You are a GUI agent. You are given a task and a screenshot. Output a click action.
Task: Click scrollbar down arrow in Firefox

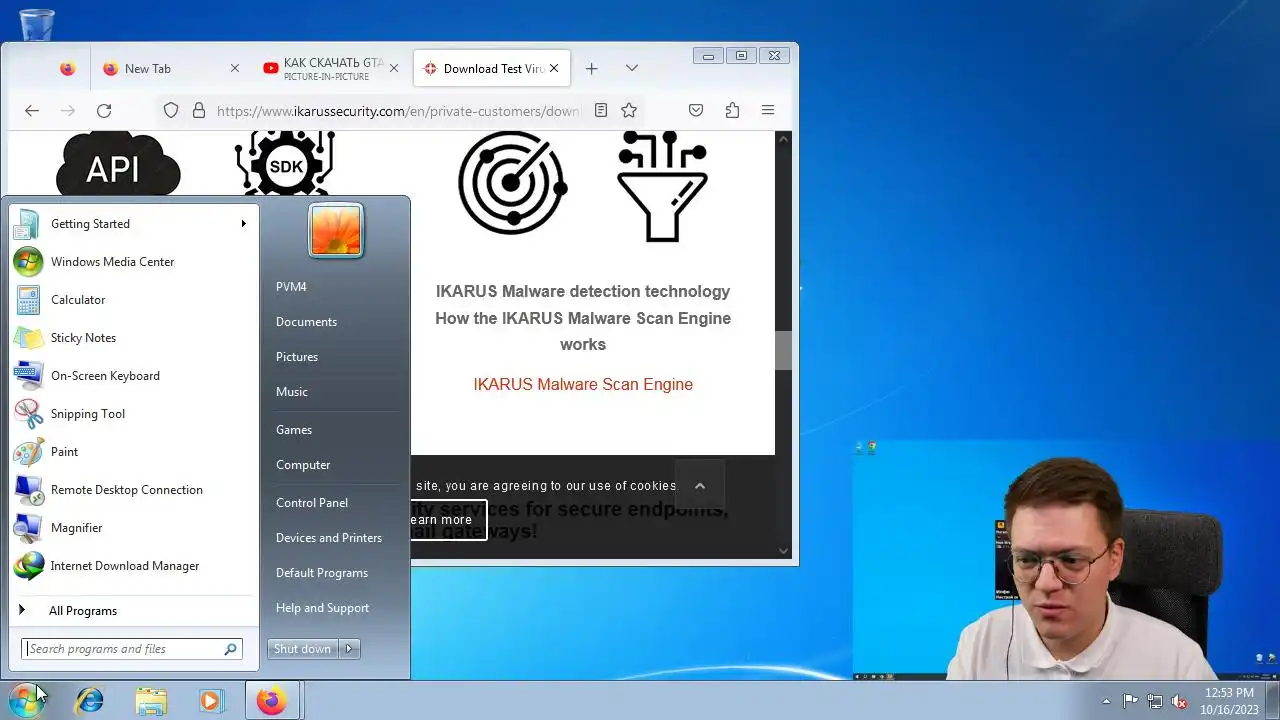784,550
